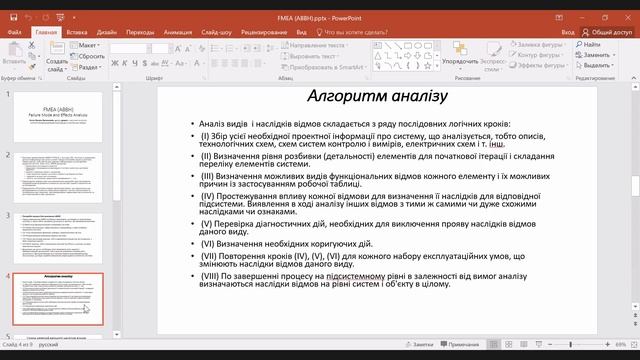The image size is (640, 360).
Task: Select the right arrow shape in gallery
Action: pos(408,56)
